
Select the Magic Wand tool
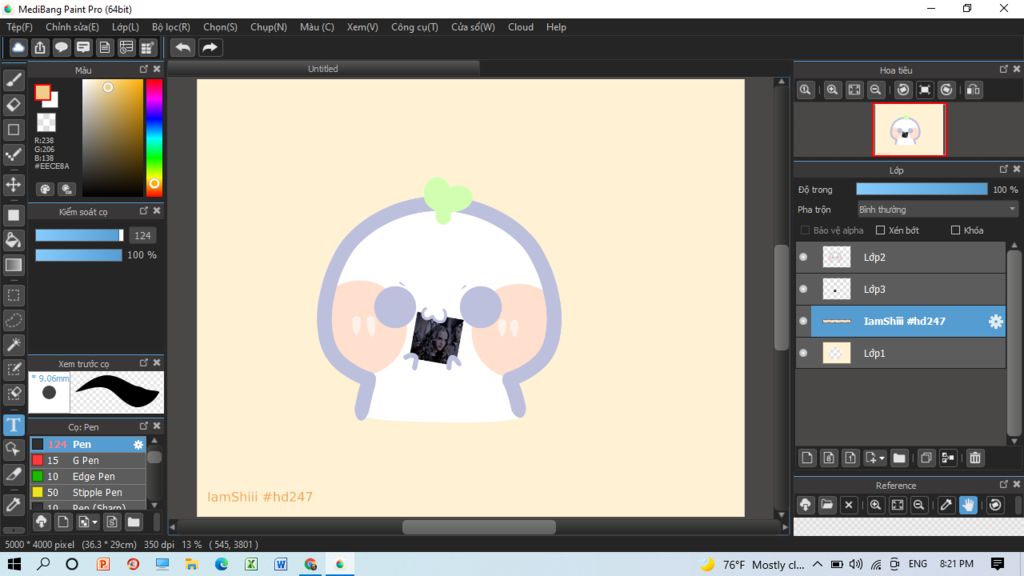click(x=14, y=345)
